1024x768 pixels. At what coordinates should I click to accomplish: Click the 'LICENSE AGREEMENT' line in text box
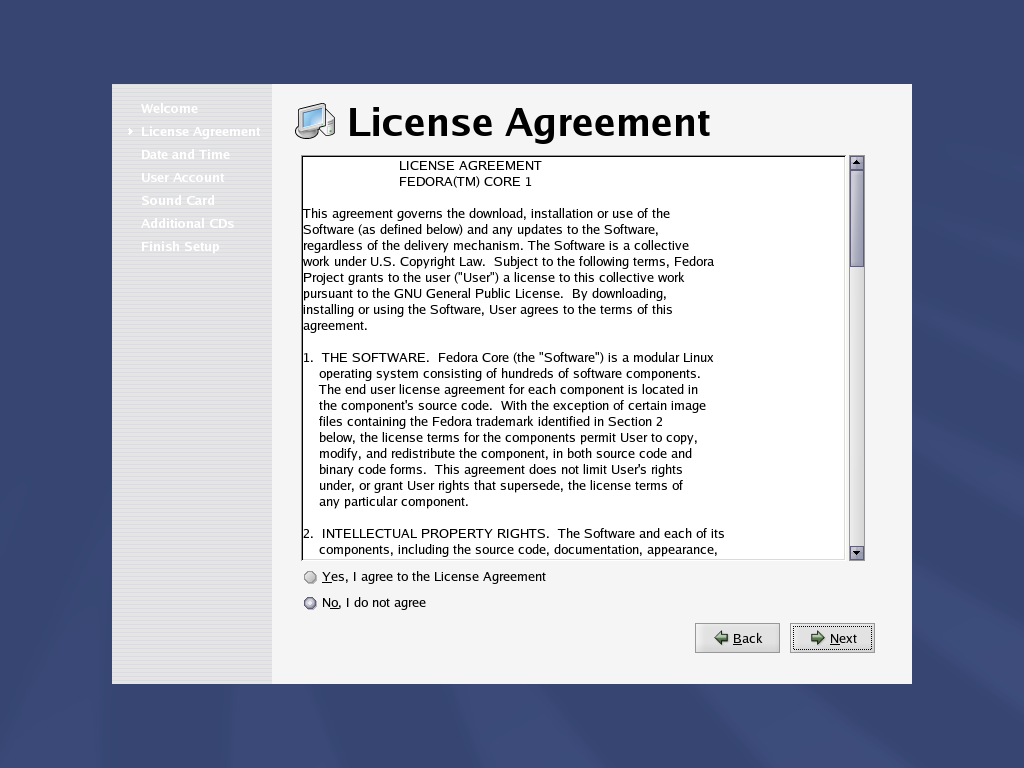point(470,165)
